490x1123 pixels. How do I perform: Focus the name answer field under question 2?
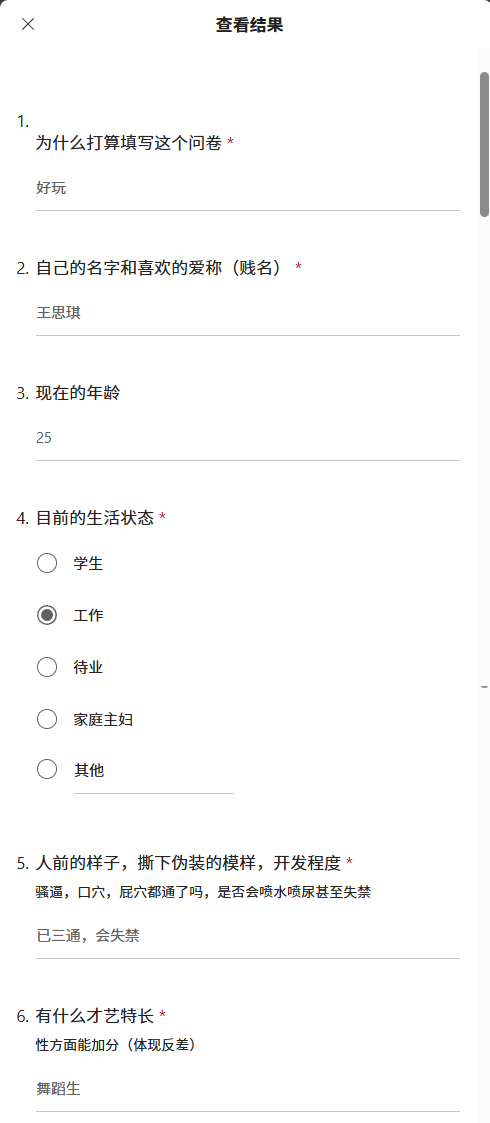pyautogui.click(x=248, y=313)
